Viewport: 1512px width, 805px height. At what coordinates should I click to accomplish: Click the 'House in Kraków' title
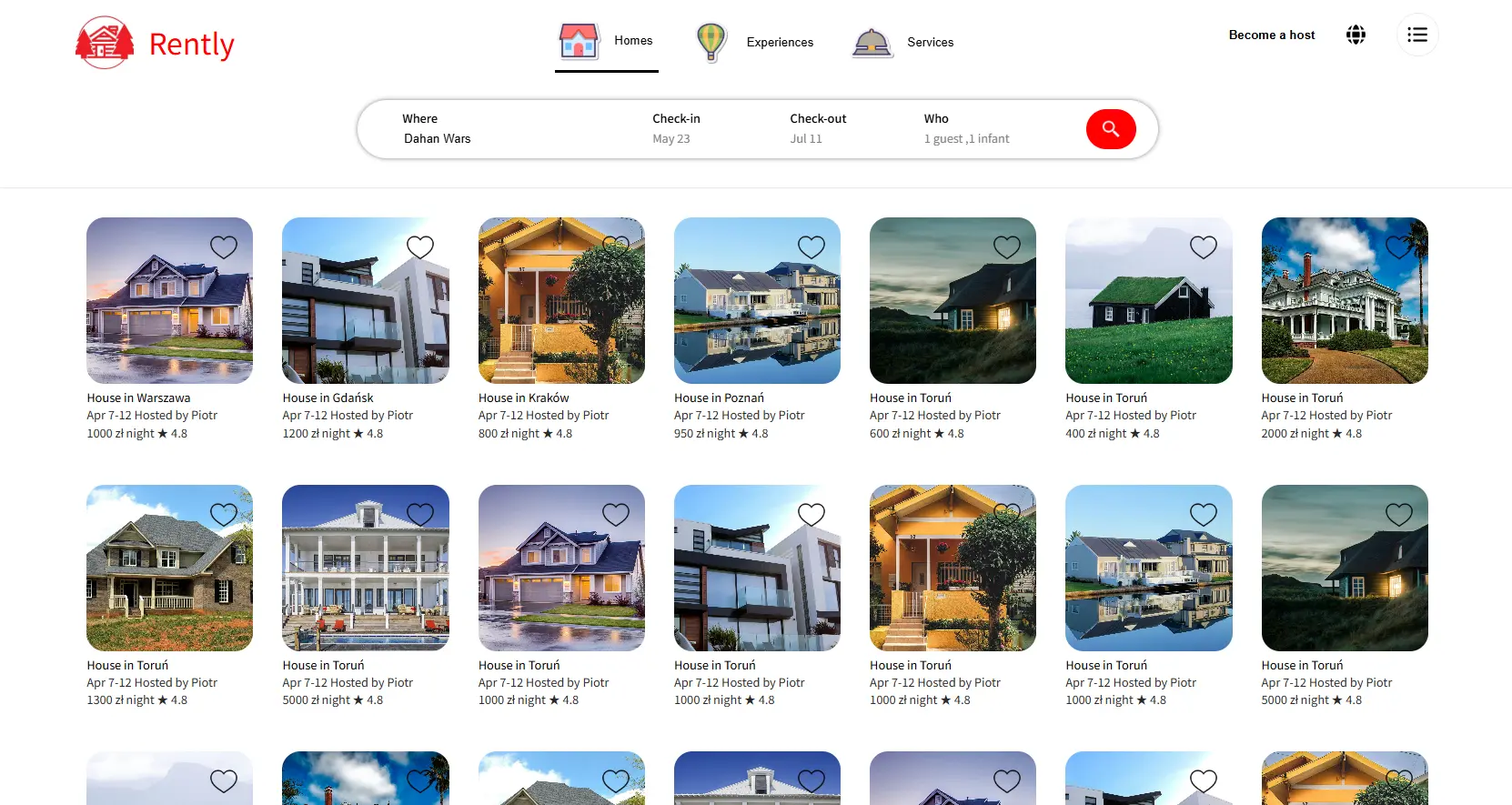click(523, 398)
